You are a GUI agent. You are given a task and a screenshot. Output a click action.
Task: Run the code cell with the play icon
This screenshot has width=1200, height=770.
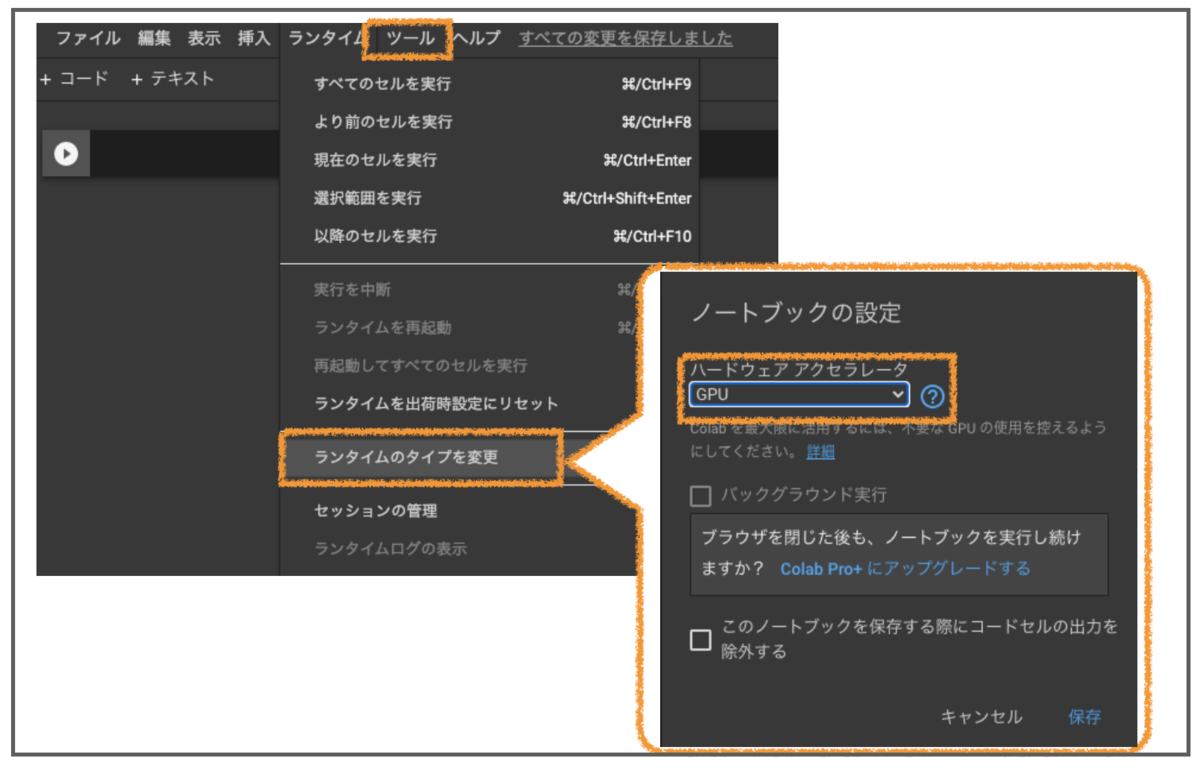point(66,154)
